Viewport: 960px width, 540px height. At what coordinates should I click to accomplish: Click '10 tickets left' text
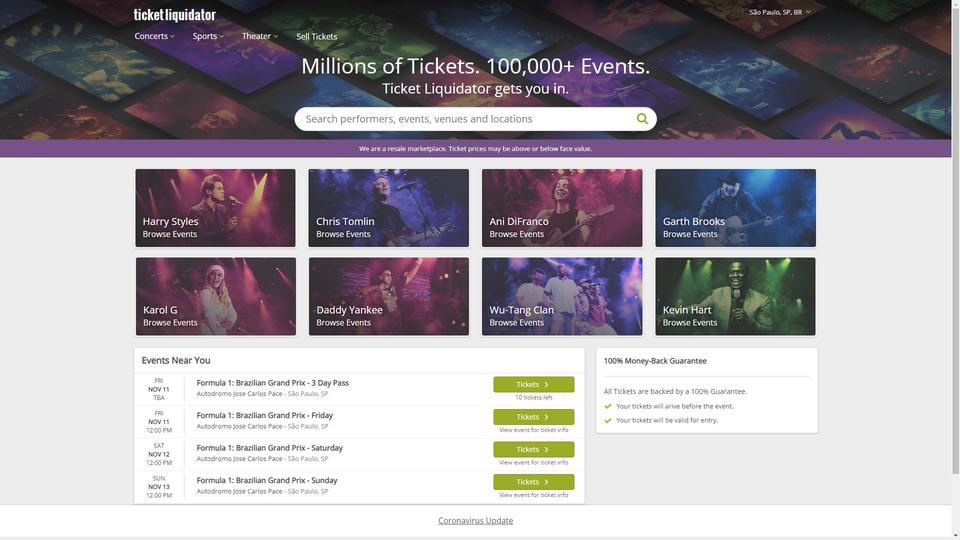click(x=534, y=397)
